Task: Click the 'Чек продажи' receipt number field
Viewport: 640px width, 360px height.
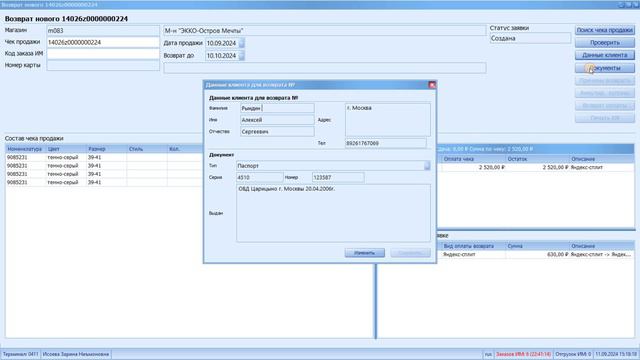Action: [x=103, y=42]
